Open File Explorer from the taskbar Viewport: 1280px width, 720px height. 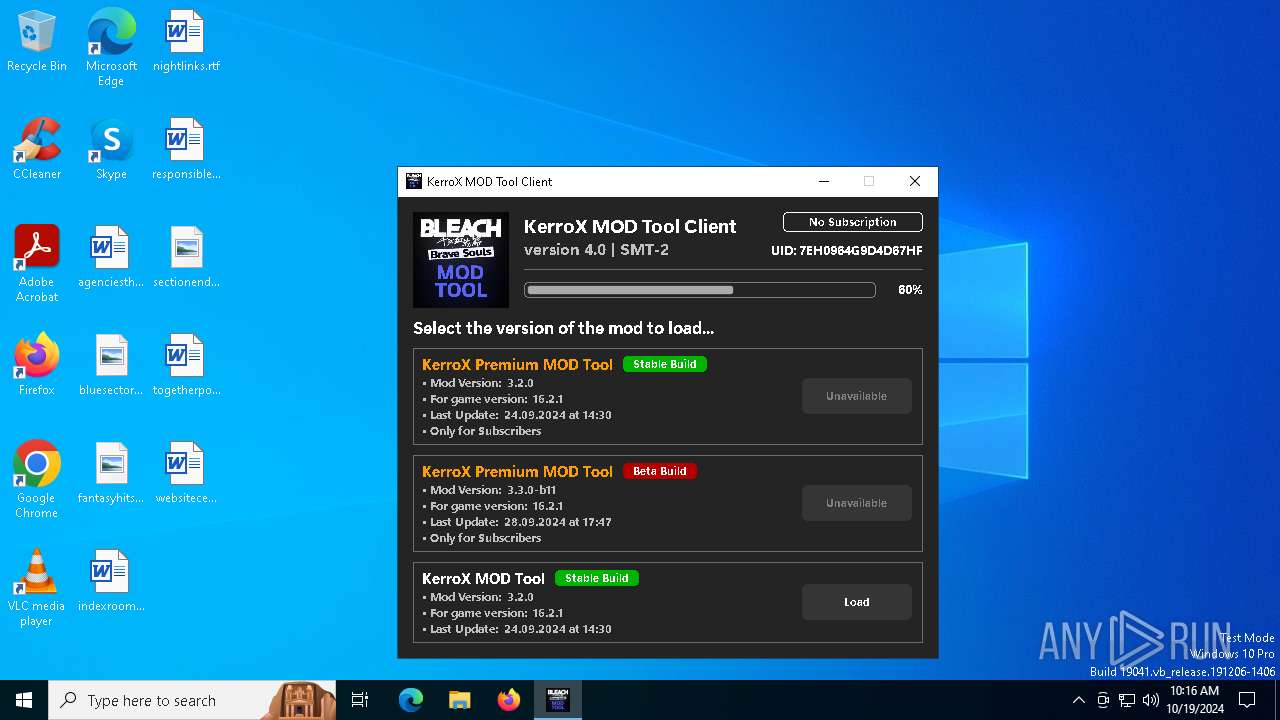click(x=459, y=700)
